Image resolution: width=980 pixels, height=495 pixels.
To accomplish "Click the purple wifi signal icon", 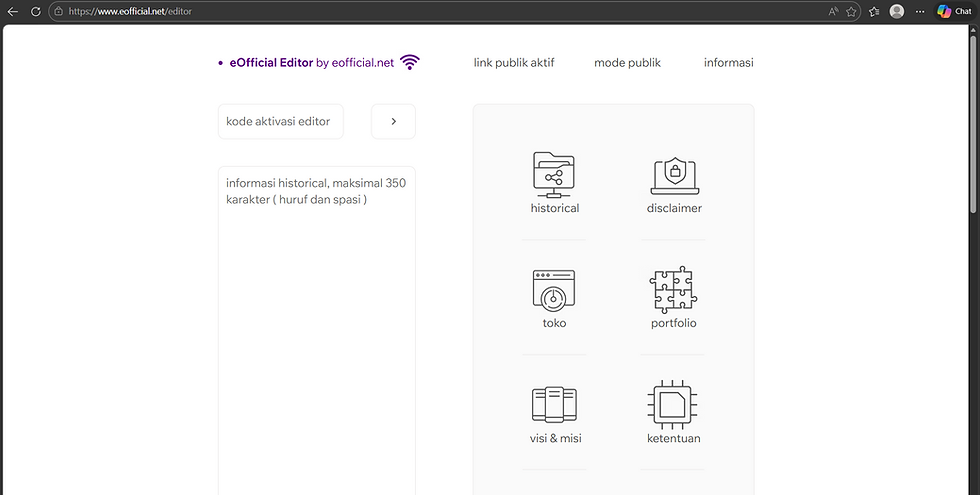I will pos(409,62).
